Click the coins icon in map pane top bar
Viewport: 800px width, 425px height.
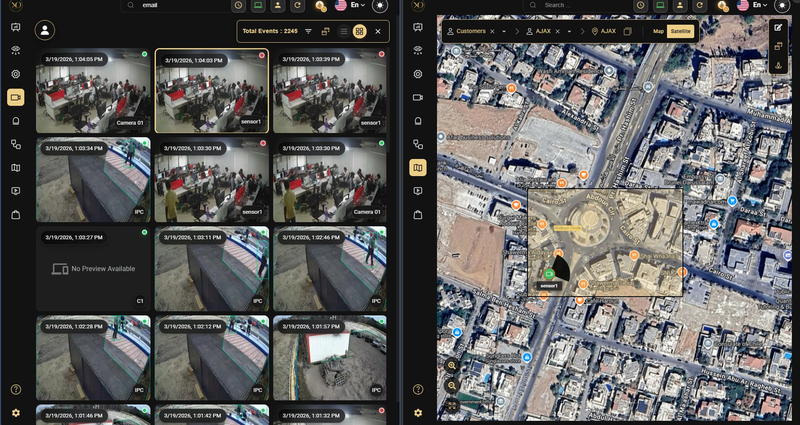722,6
